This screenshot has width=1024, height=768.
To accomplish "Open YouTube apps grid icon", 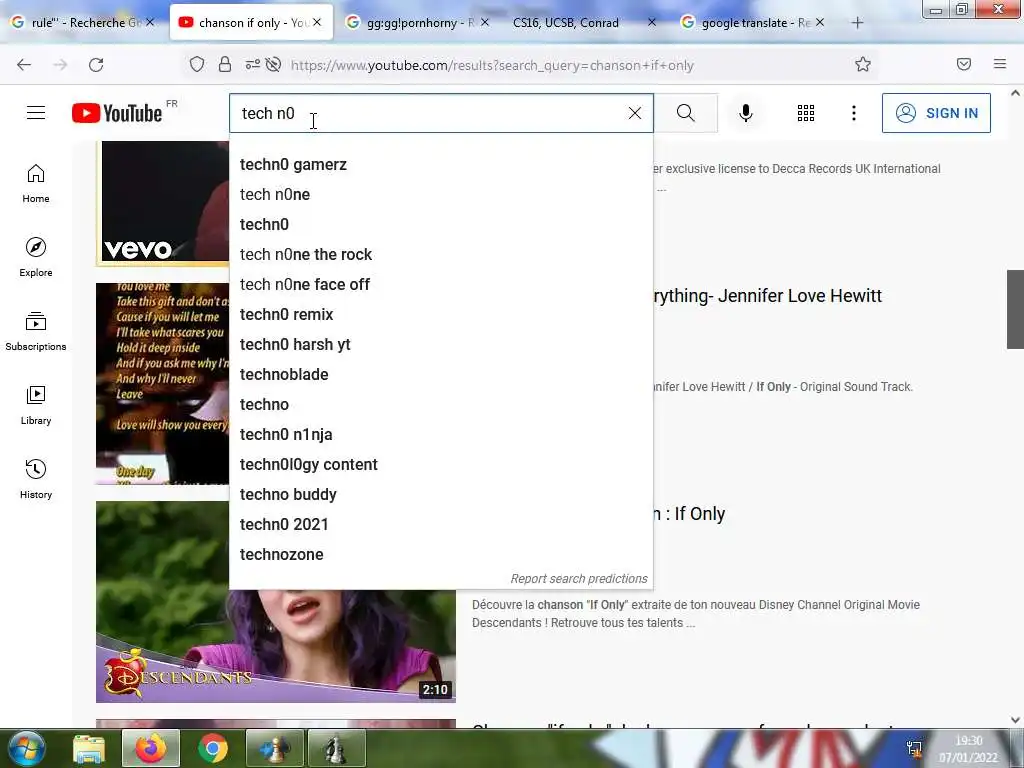I will coord(806,113).
